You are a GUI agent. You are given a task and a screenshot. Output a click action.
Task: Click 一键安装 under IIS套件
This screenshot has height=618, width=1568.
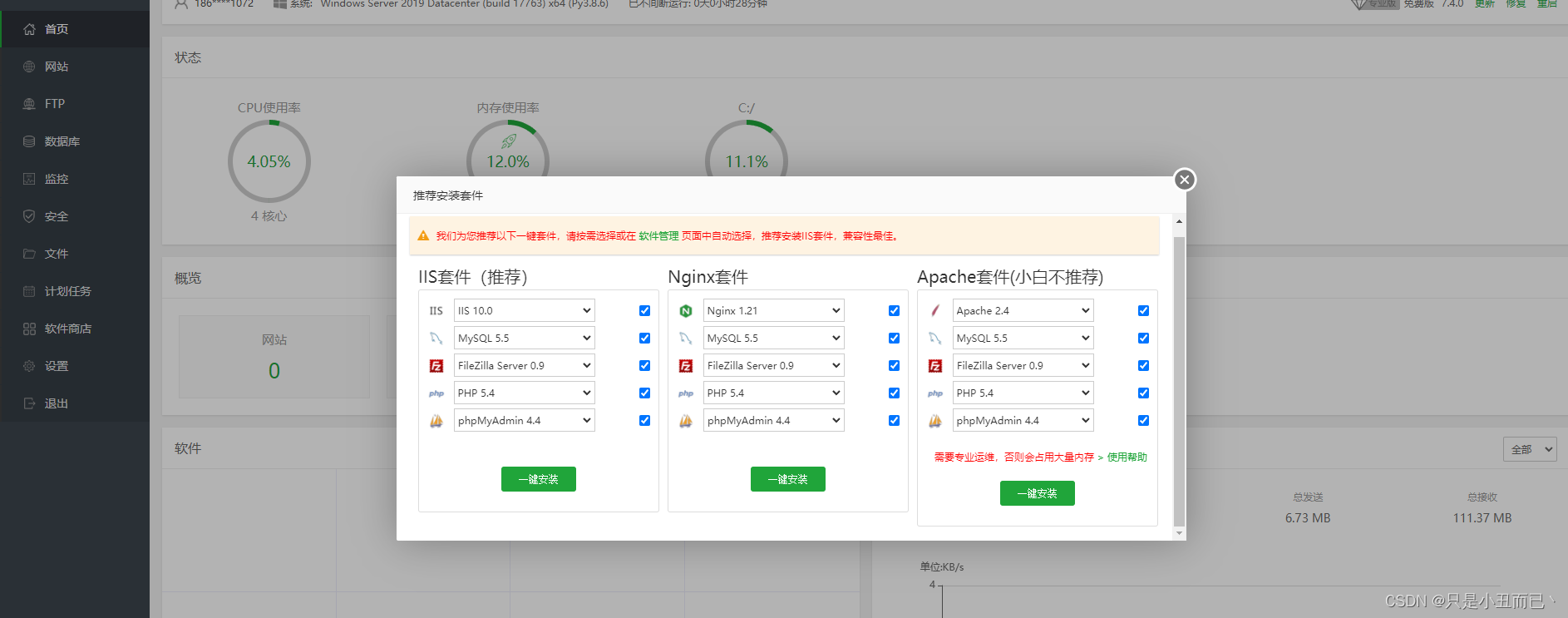(539, 479)
